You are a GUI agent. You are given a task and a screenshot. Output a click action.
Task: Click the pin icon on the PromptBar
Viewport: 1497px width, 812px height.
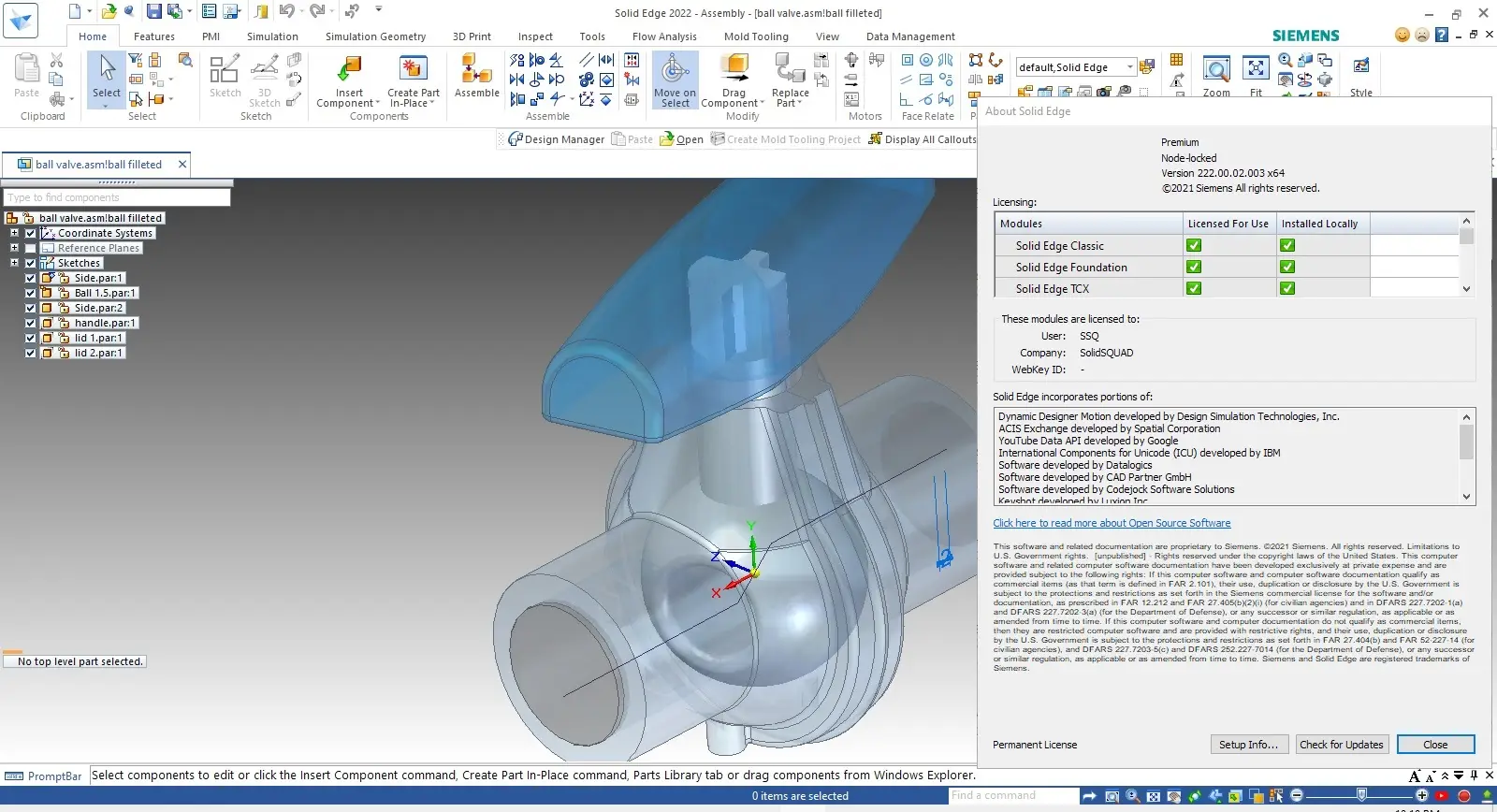[1475, 776]
